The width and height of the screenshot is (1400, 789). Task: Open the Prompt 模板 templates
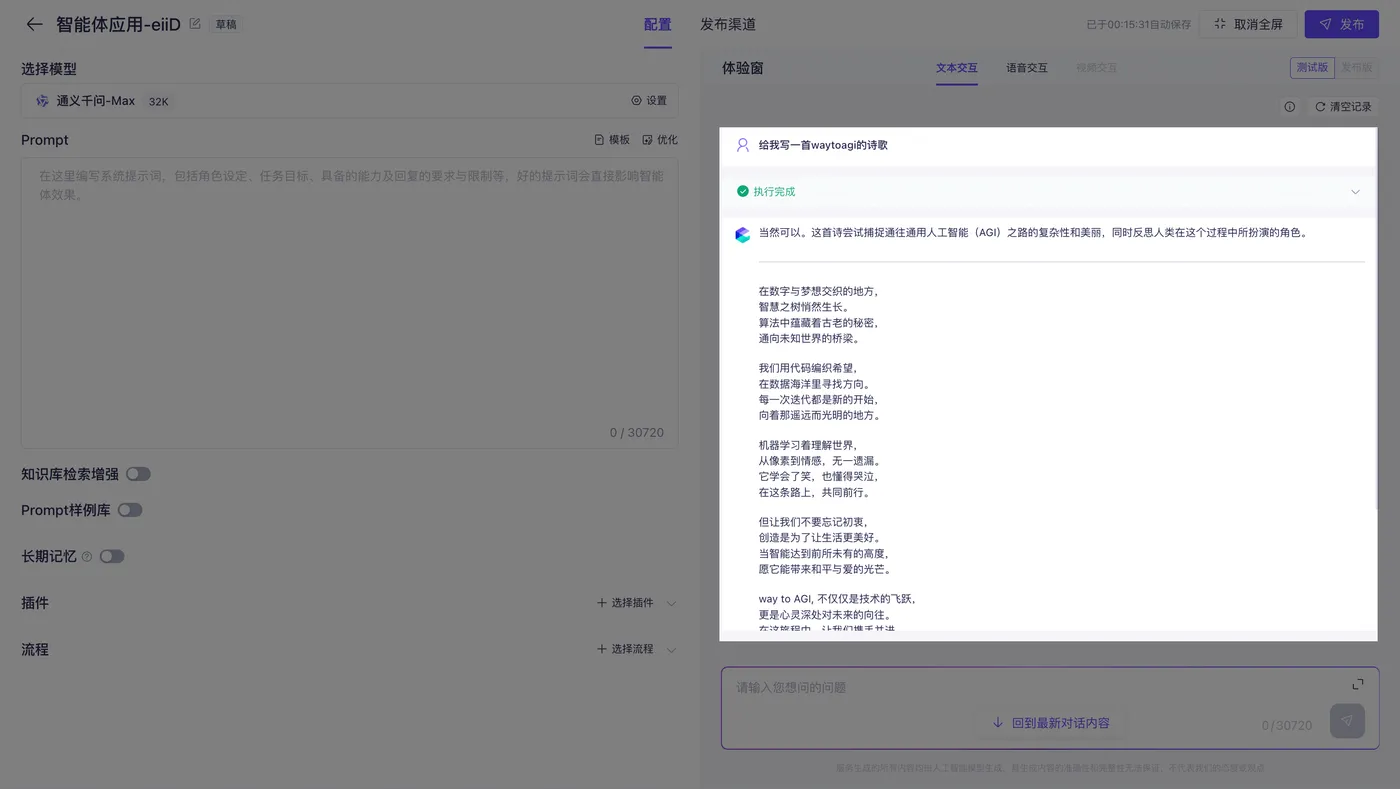[612, 140]
